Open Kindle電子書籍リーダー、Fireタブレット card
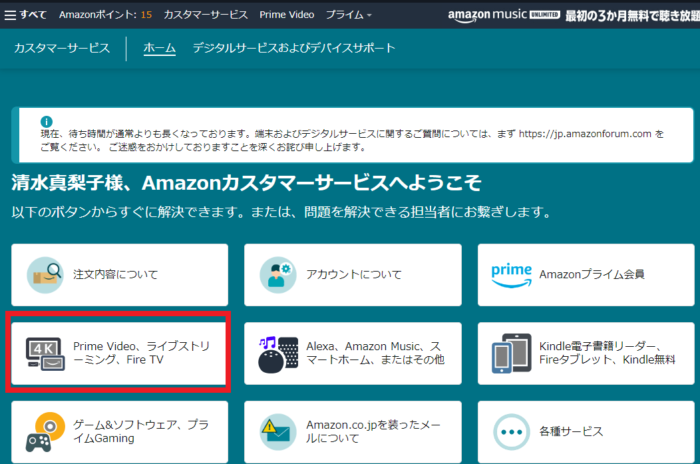This screenshot has width=700, height=464. (586, 353)
